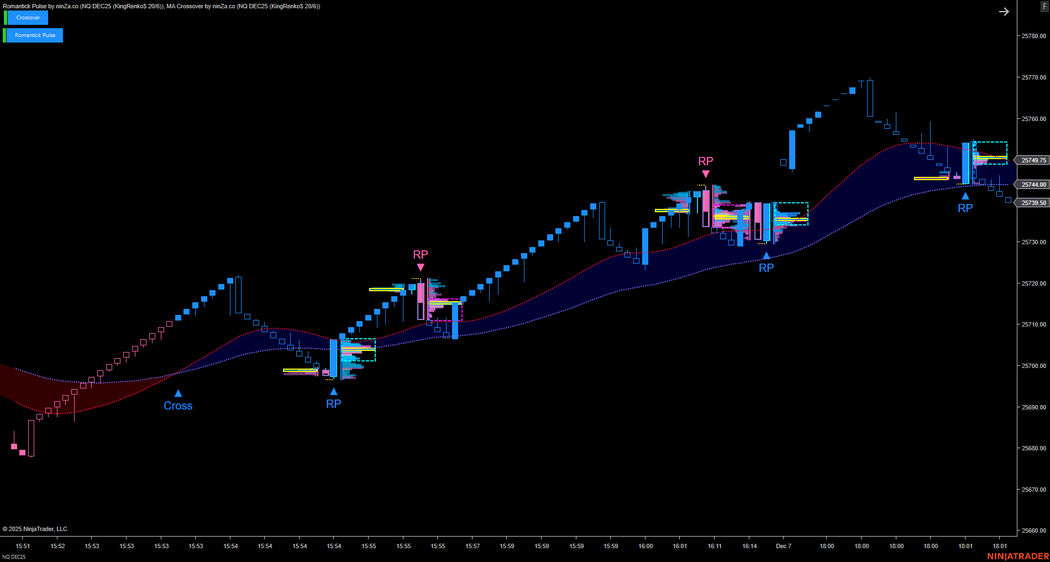
Task: Click the white right-arrow scroll icon
Action: (1004, 12)
